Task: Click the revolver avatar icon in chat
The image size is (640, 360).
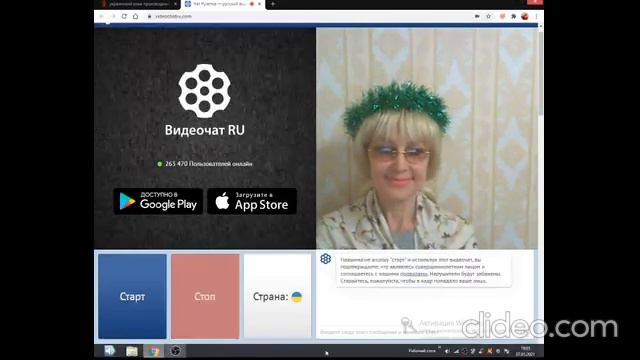Action: pos(325,259)
